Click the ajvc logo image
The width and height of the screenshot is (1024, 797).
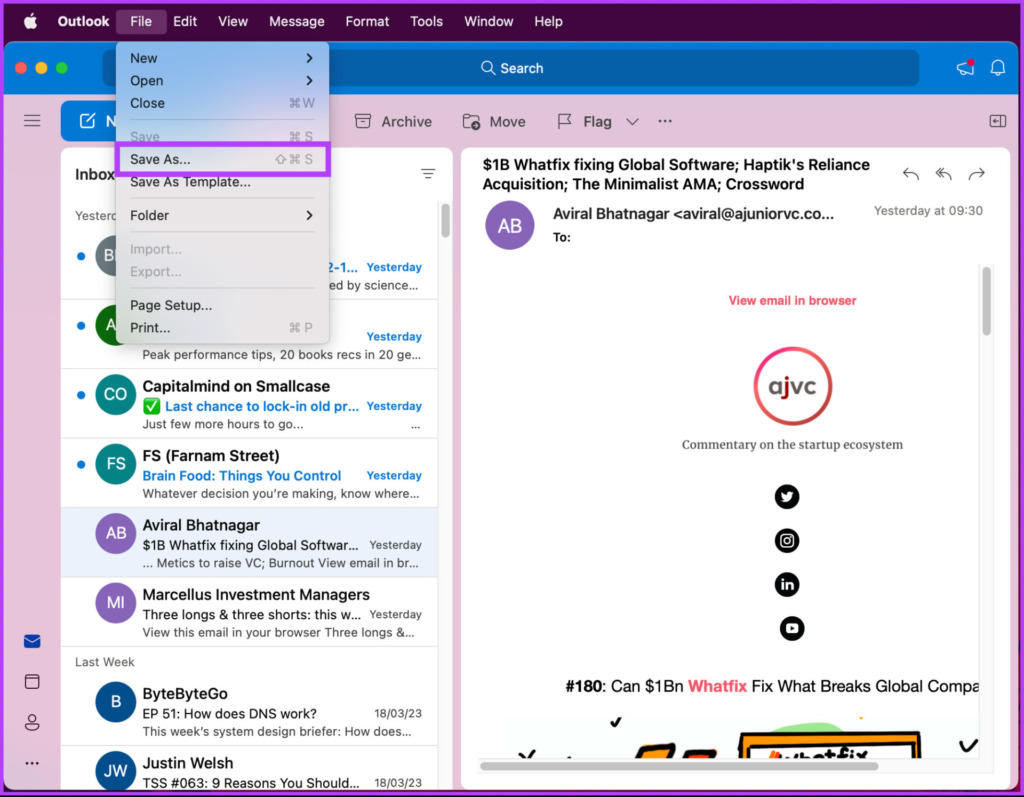pyautogui.click(x=792, y=386)
